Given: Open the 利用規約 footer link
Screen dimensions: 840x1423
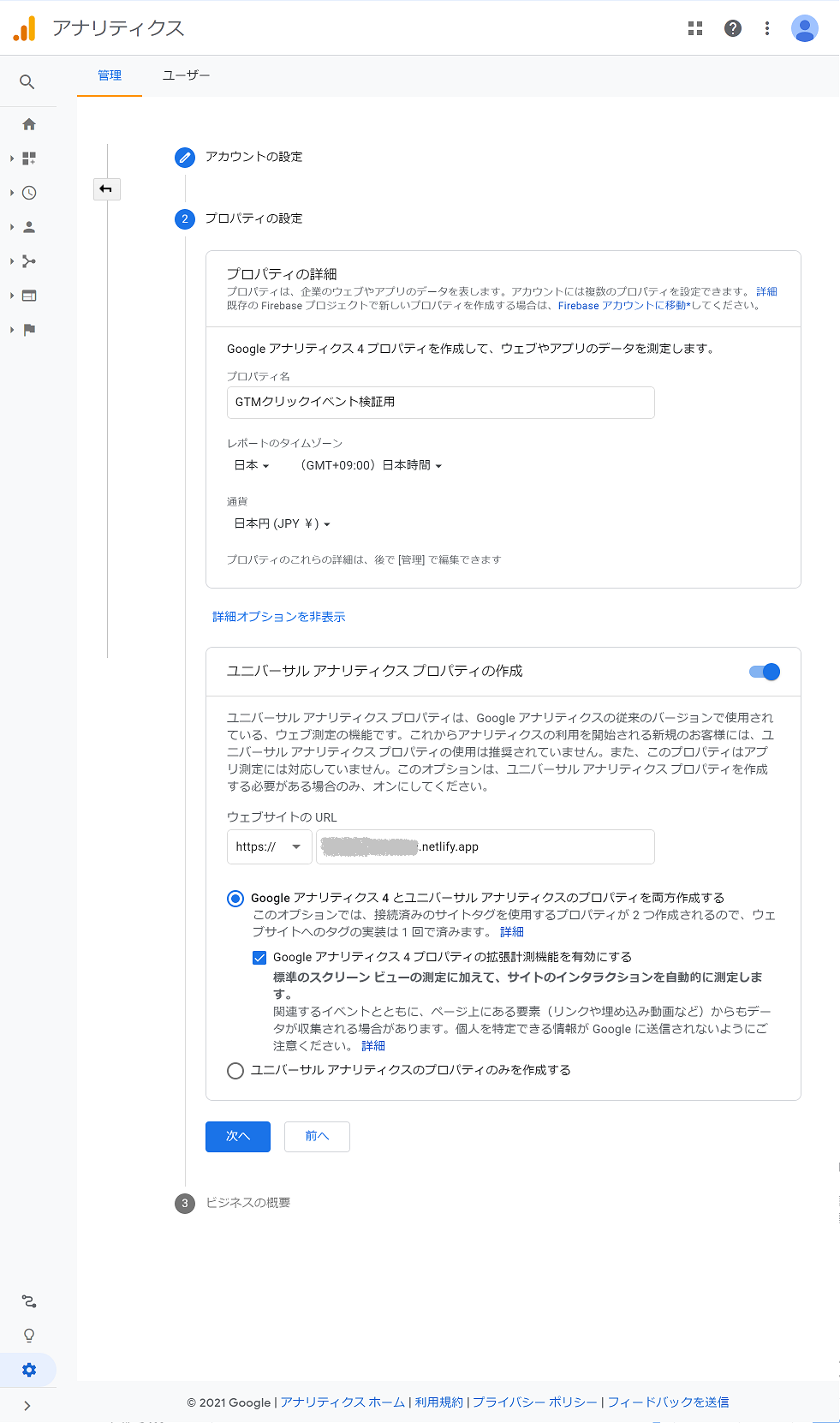Looking at the screenshot, I should (439, 1402).
